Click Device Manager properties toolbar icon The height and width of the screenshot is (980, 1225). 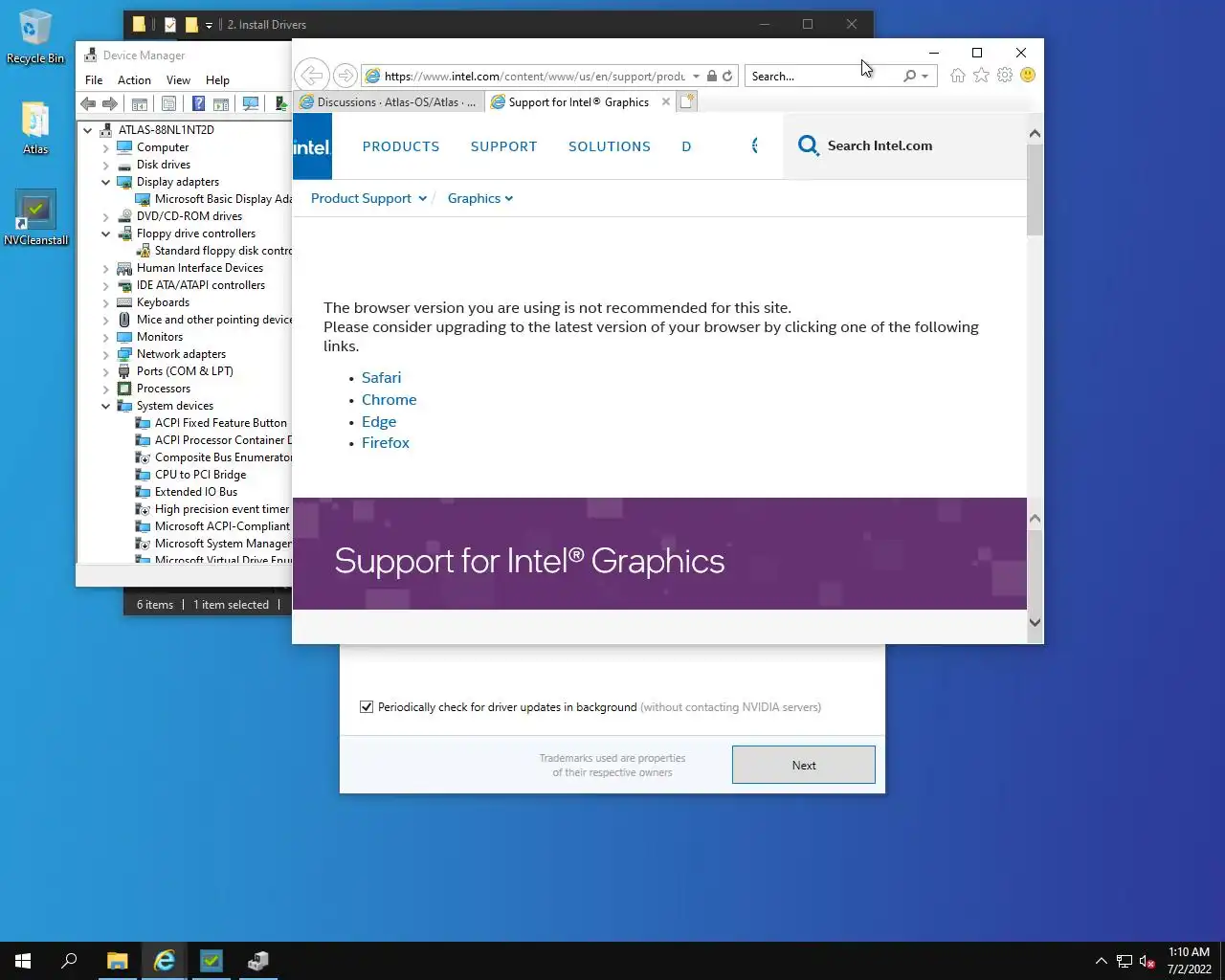(x=168, y=103)
